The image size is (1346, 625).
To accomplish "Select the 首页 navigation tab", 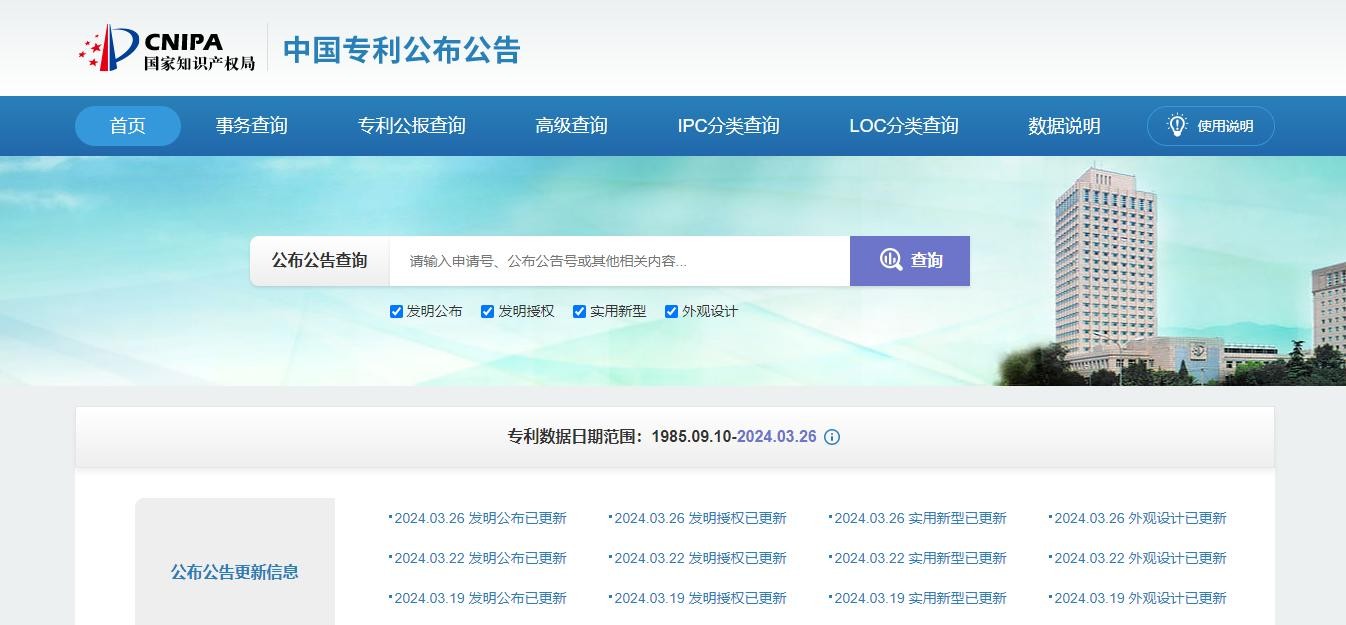I will coord(127,126).
